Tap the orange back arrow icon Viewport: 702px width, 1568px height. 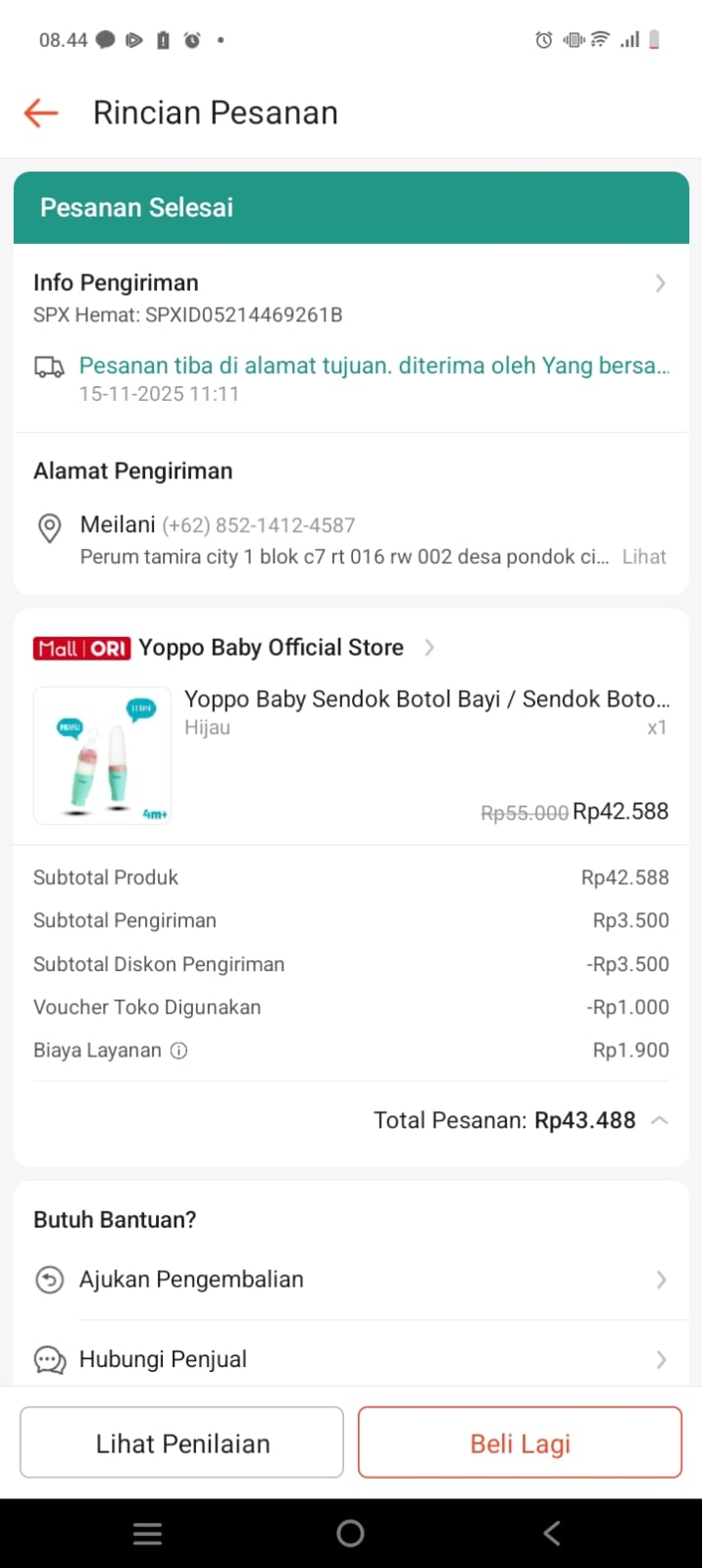[x=41, y=113]
